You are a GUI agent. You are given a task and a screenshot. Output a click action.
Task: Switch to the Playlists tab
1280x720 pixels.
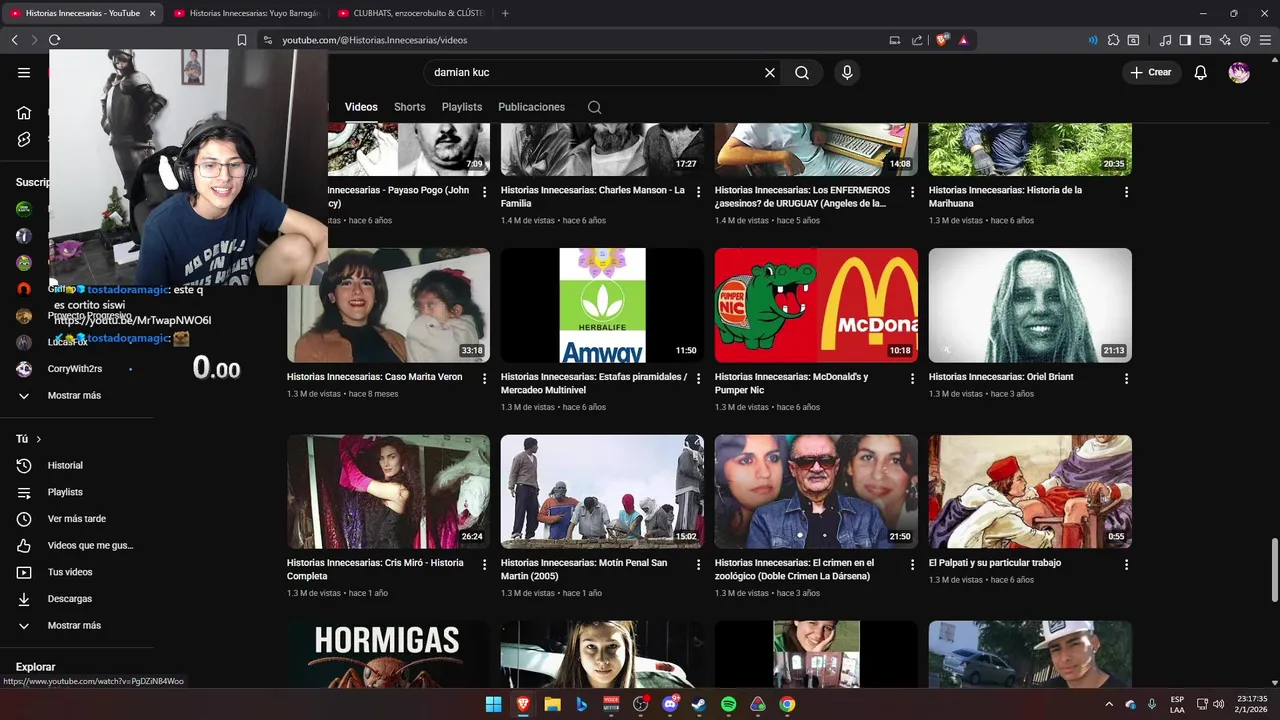click(x=462, y=107)
